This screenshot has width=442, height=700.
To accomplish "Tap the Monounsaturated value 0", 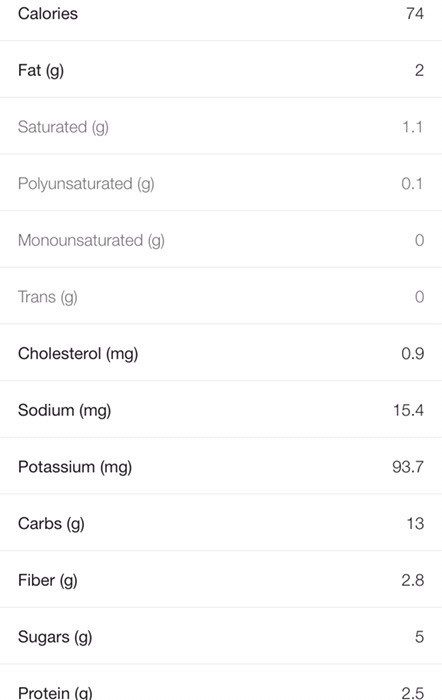I will 419,240.
